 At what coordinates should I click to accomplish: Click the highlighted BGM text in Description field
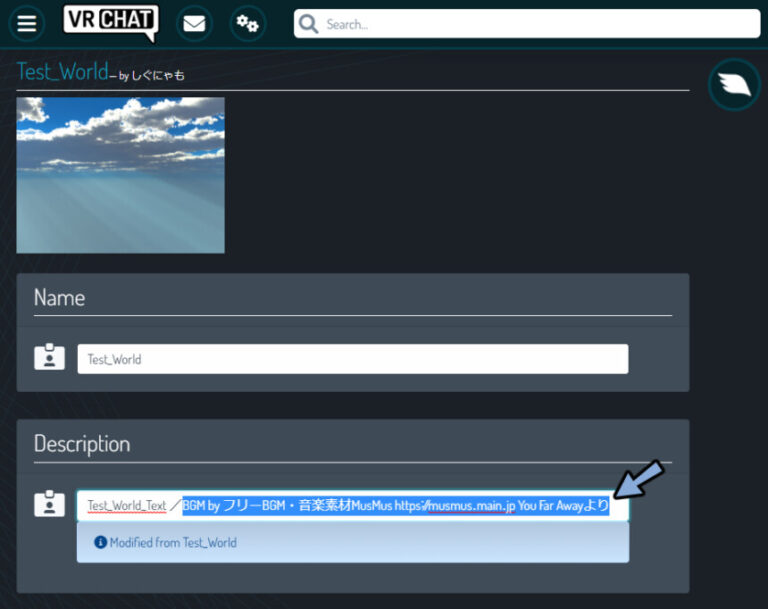pyautogui.click(x=395, y=506)
